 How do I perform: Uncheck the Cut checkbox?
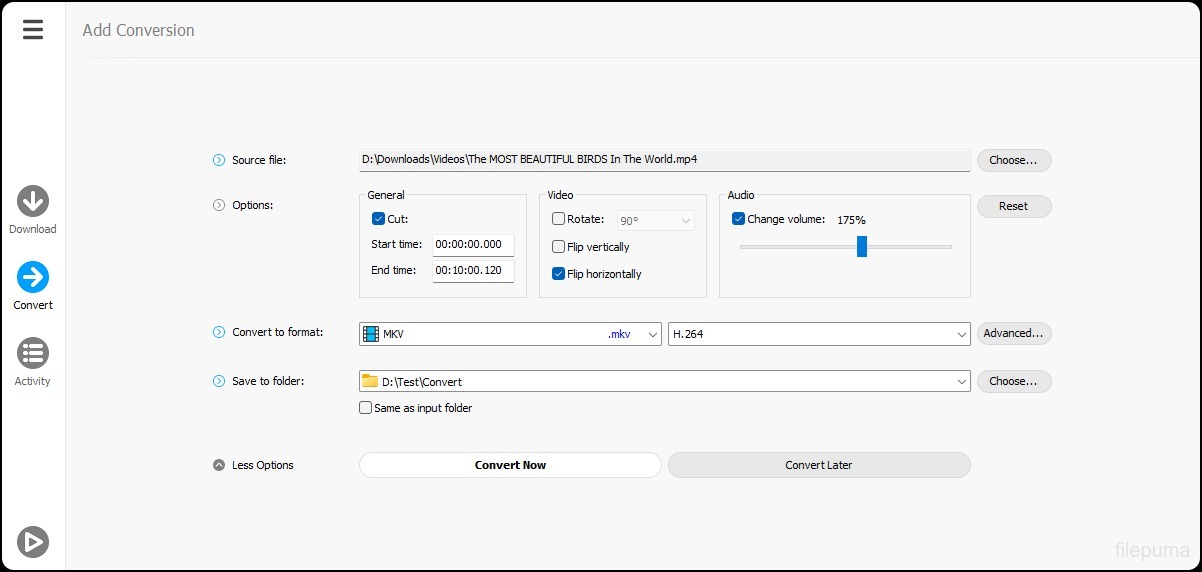point(378,219)
